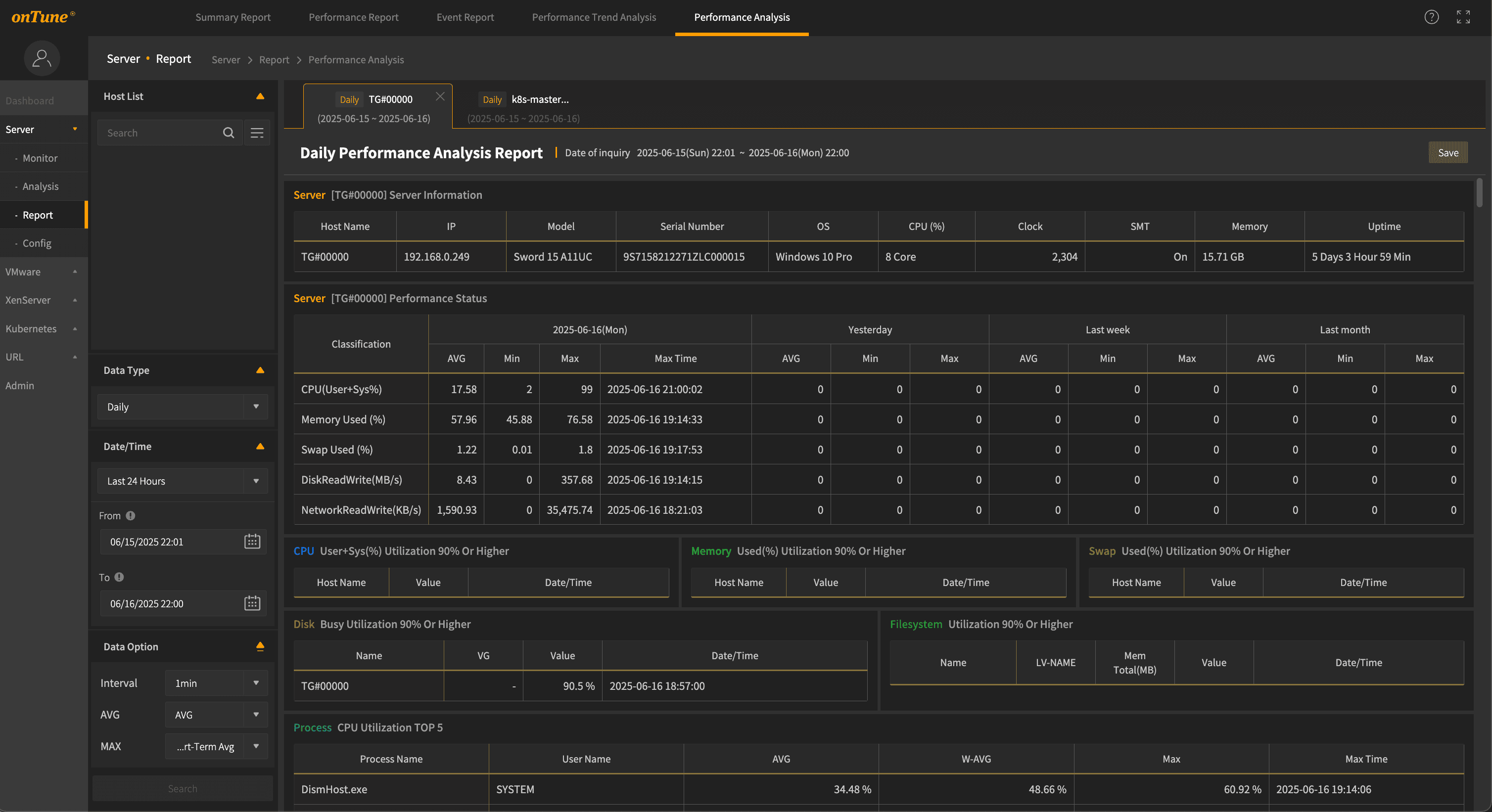Click the Monitor item in sidebar
Image resolution: width=1492 pixels, height=812 pixels.
tap(40, 158)
